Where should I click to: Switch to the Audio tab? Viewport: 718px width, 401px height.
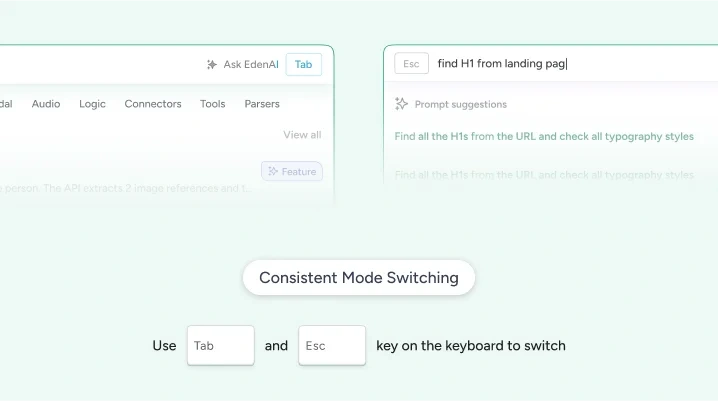46,104
